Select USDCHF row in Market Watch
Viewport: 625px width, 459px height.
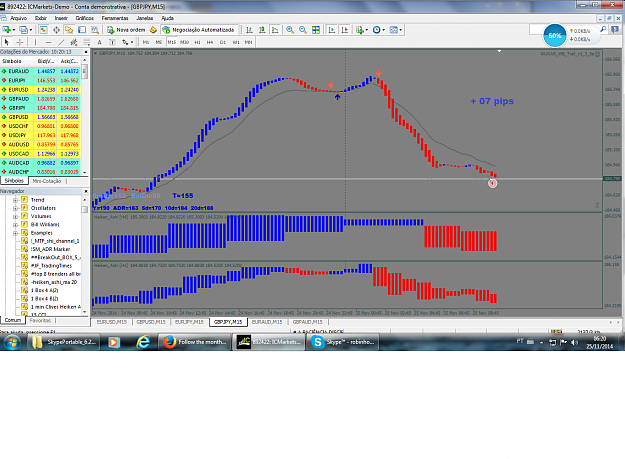[40, 126]
